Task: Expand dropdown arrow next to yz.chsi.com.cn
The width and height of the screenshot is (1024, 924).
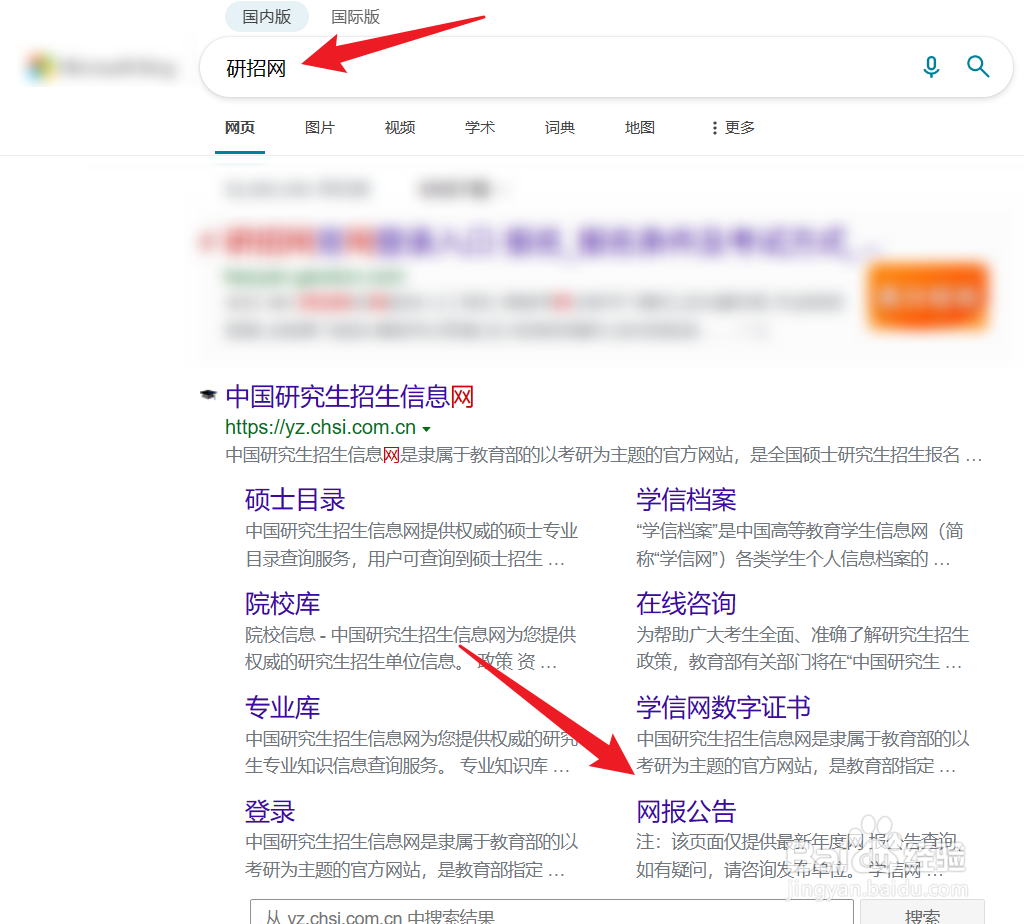Action: pyautogui.click(x=426, y=429)
